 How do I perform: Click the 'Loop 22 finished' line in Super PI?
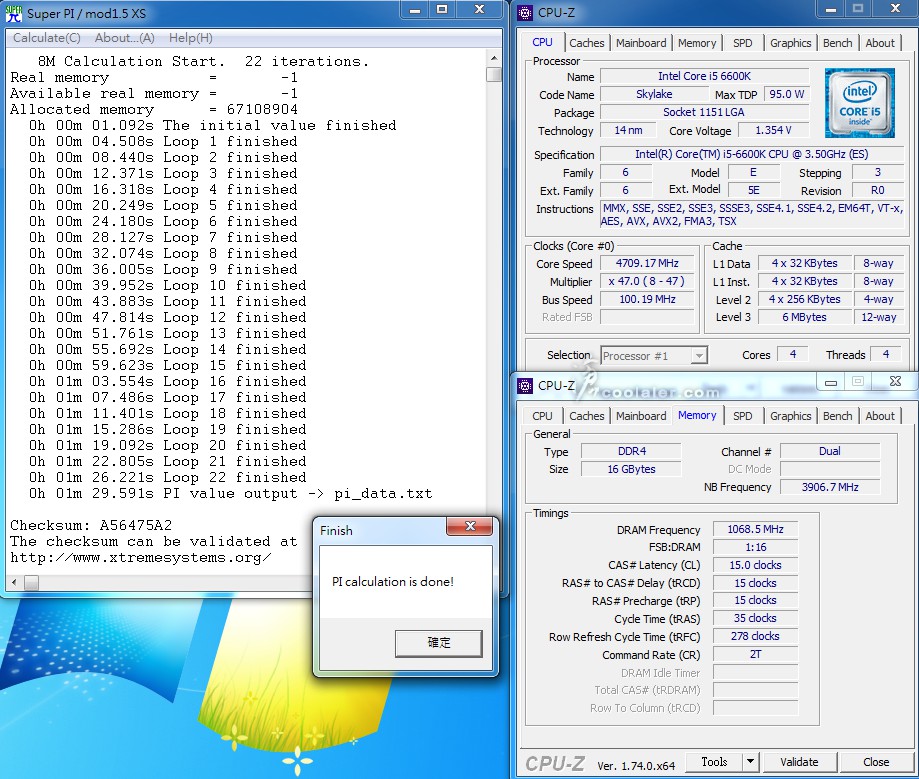pyautogui.click(x=234, y=477)
